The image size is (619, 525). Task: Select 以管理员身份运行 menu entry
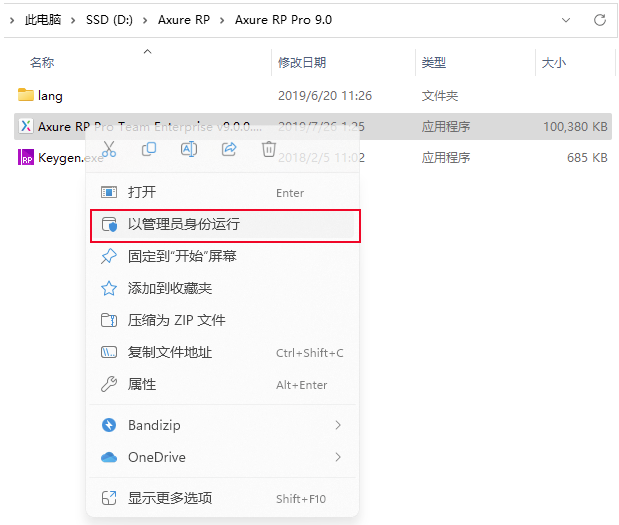[223, 224]
